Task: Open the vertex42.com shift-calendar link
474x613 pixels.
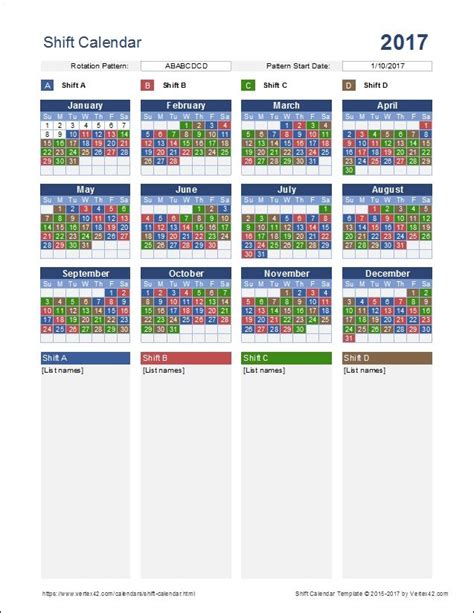Action: [x=118, y=593]
